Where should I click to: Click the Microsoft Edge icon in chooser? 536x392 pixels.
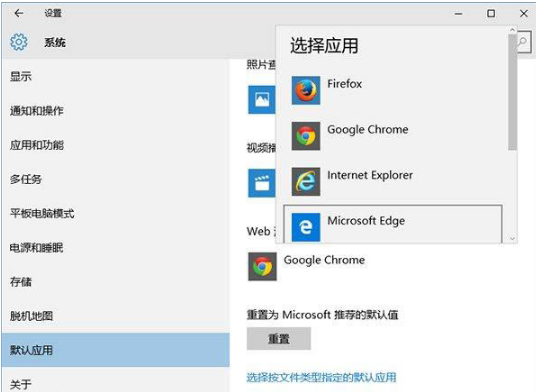coord(306,227)
